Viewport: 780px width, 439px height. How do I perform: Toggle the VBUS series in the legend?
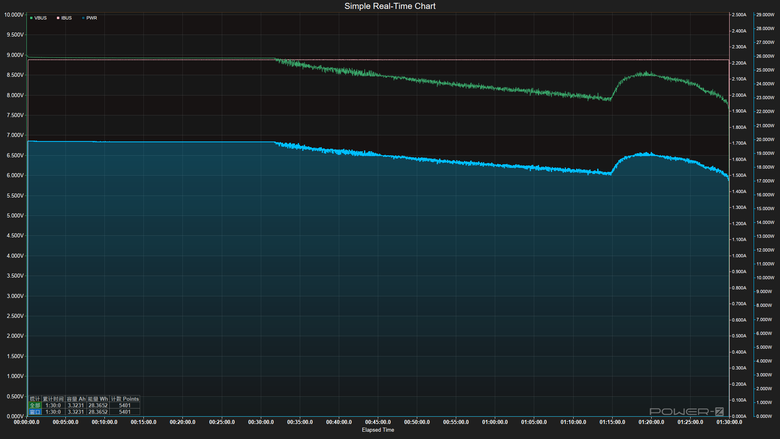coord(38,18)
